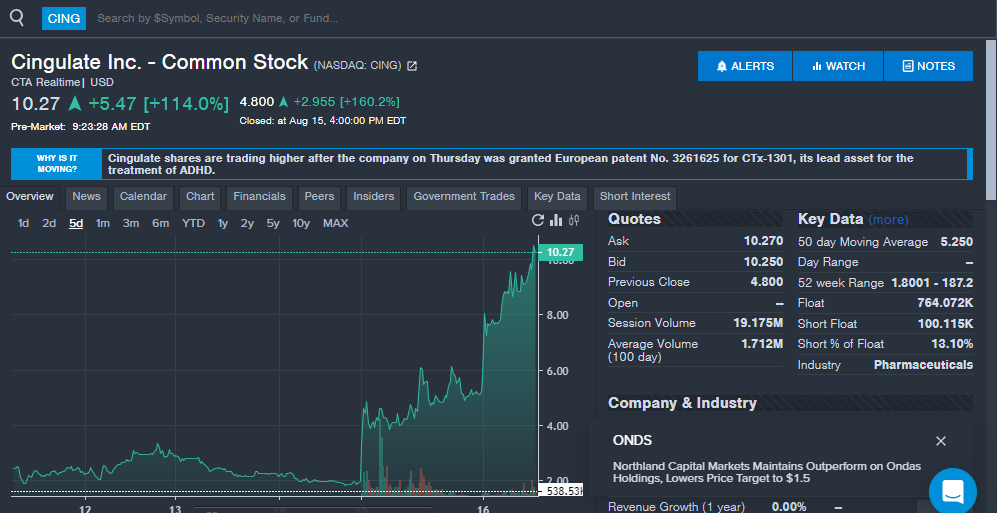Click the Short % of Float 13.10%
This screenshot has height=513, width=997.
pyautogui.click(x=952, y=344)
